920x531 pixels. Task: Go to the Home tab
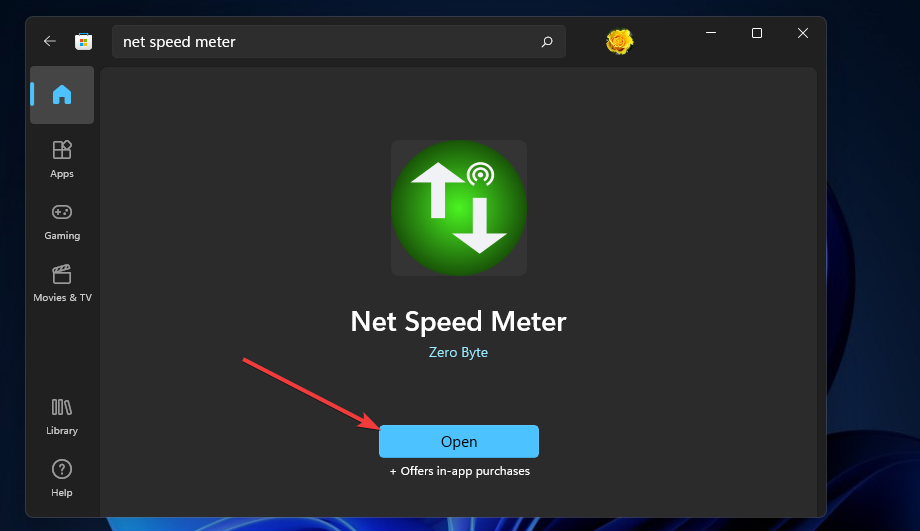click(62, 95)
